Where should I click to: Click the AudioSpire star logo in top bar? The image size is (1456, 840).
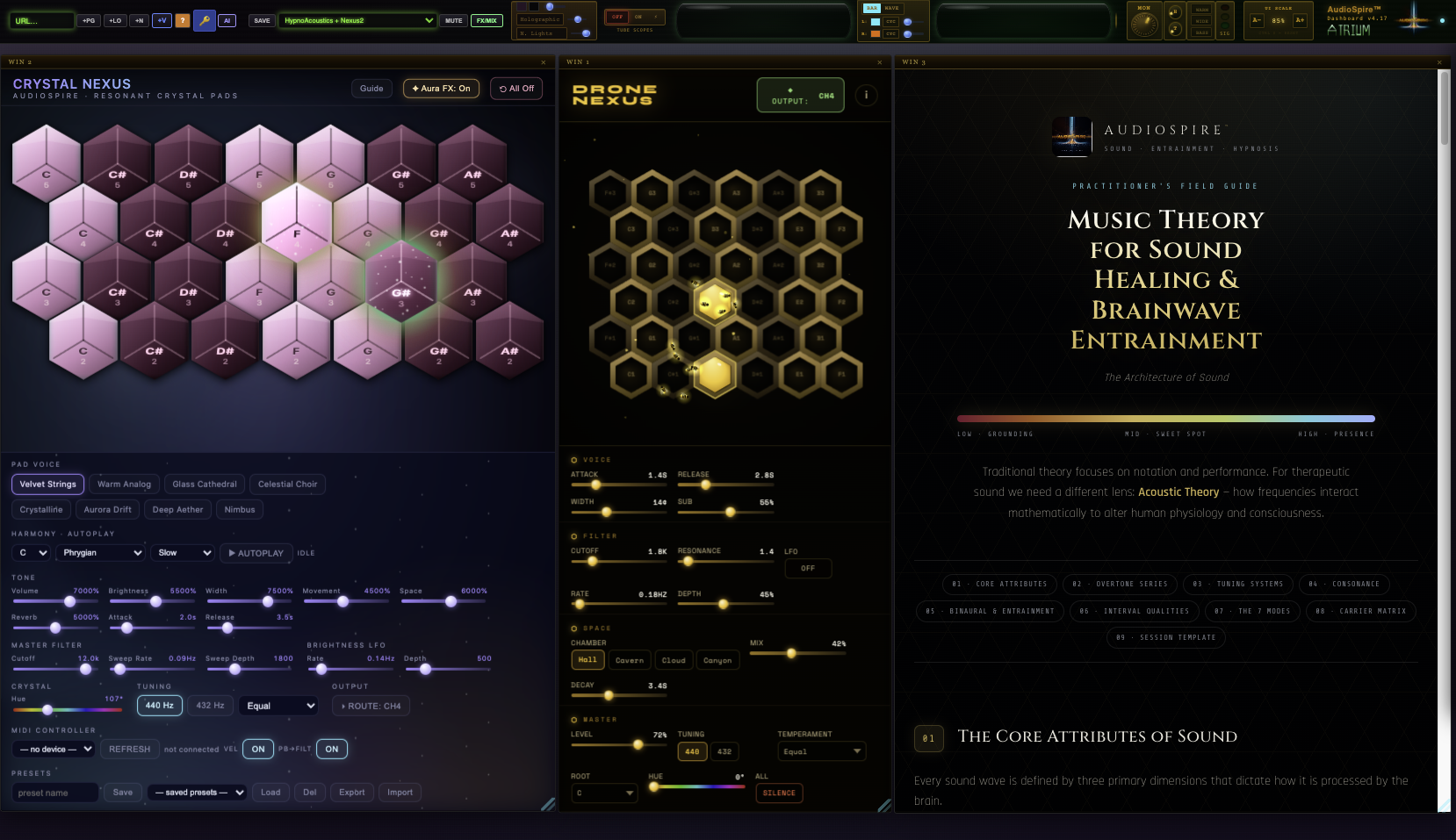tap(1414, 18)
